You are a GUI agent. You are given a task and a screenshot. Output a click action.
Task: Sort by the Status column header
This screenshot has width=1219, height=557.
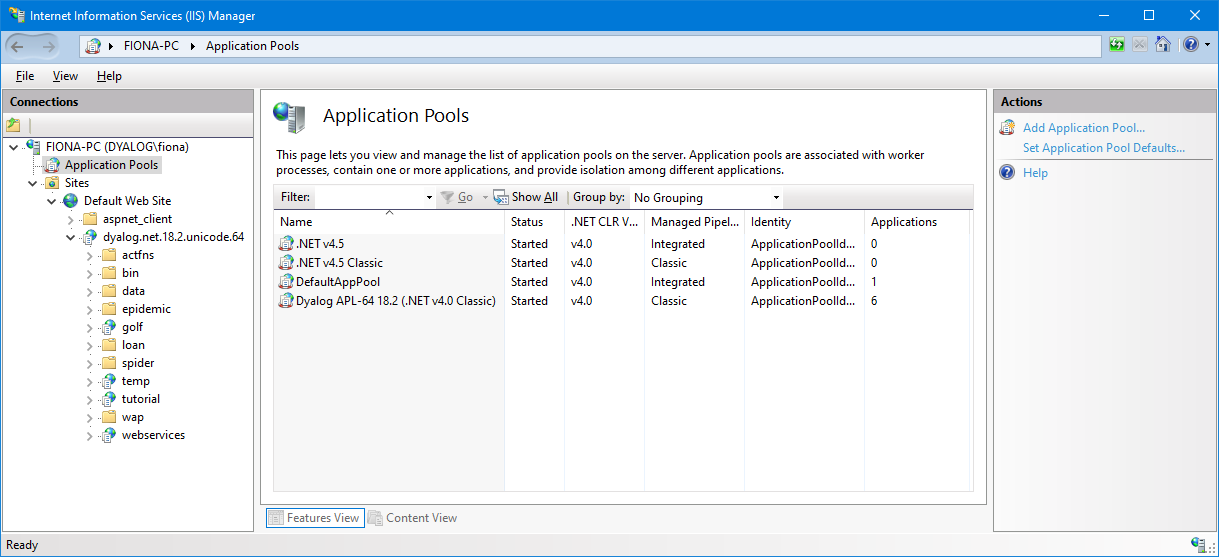click(x=534, y=222)
